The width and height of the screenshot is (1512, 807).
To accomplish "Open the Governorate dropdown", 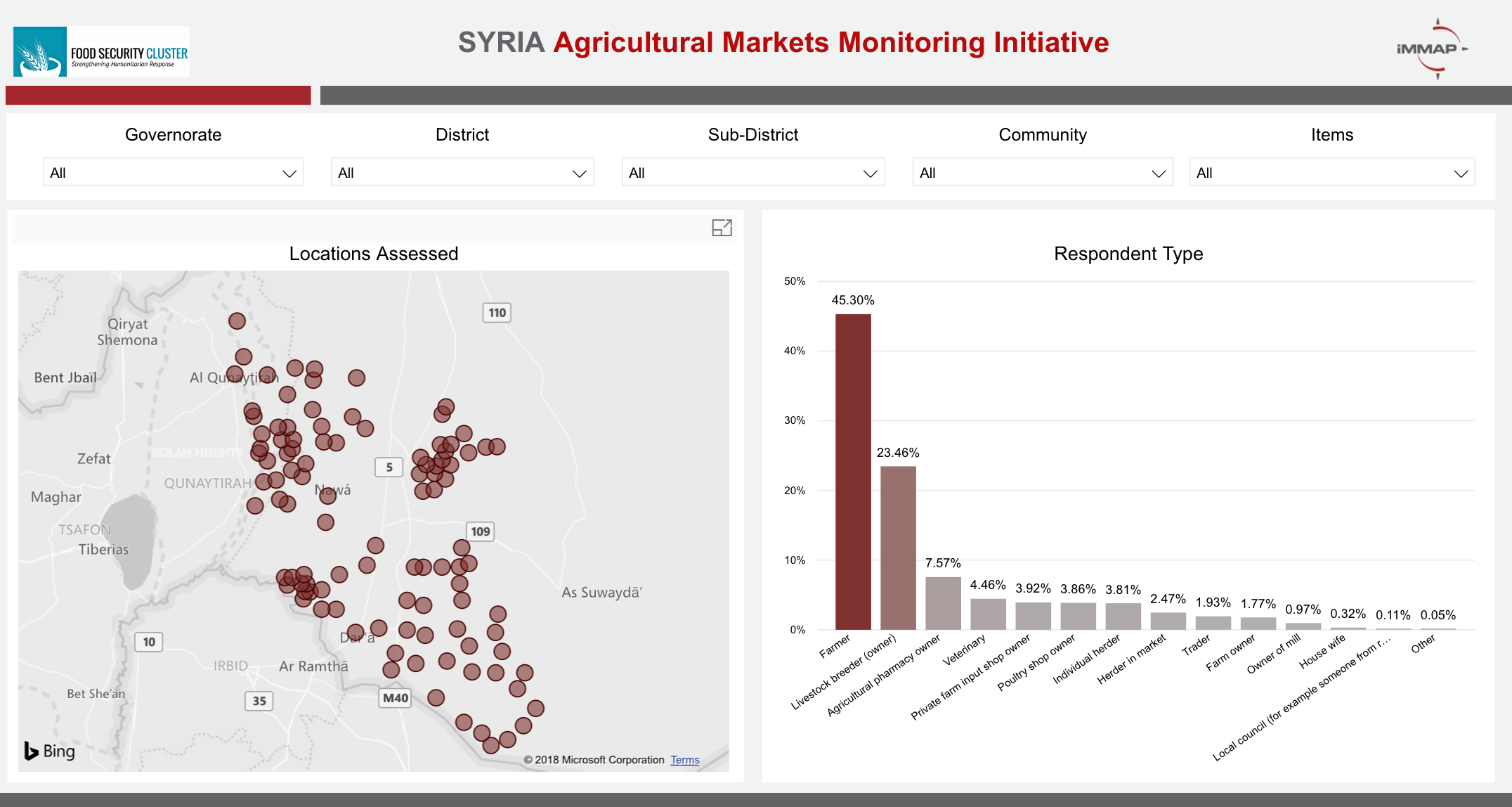I will pos(173,173).
